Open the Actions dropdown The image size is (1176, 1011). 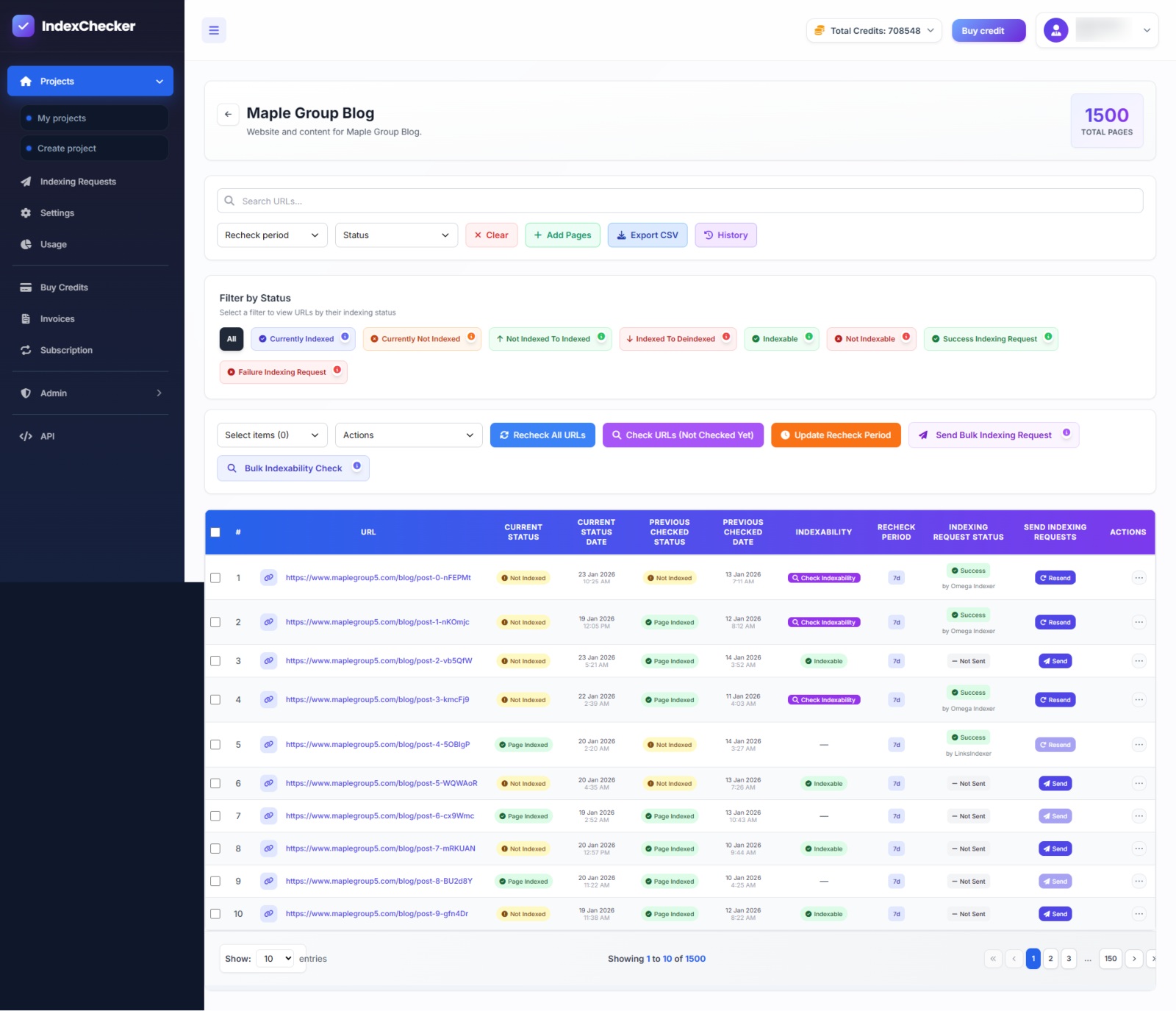coord(408,435)
